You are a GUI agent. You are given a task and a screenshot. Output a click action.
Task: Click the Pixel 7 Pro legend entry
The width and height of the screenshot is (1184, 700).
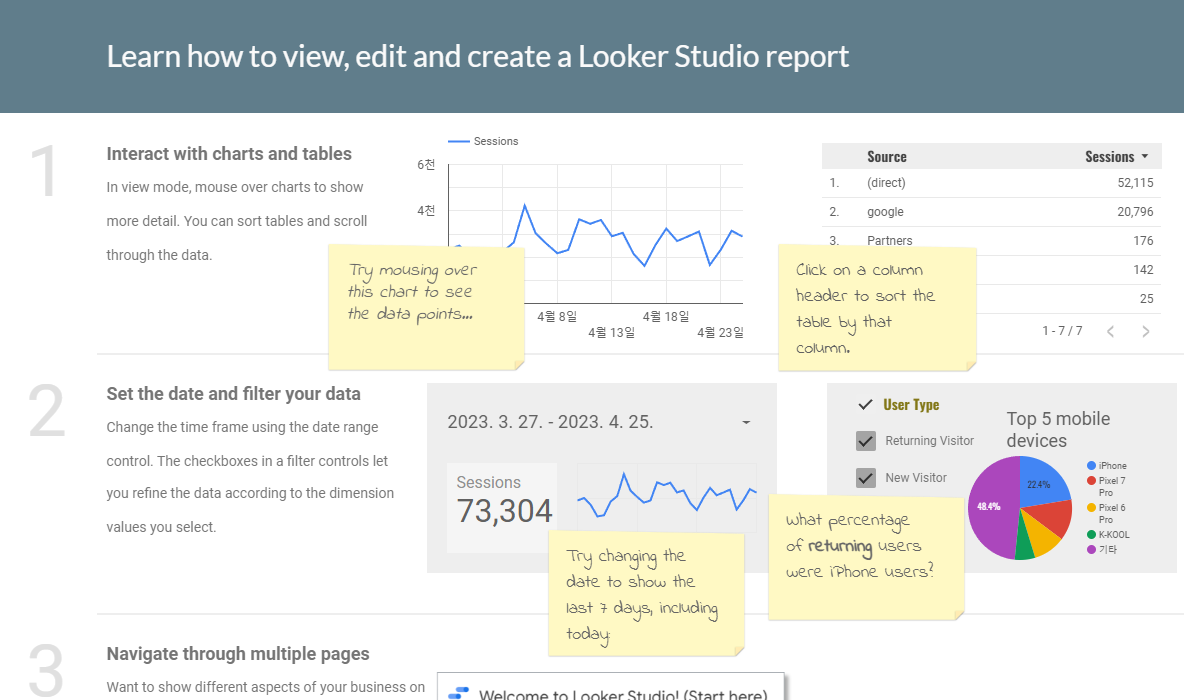(x=1107, y=486)
